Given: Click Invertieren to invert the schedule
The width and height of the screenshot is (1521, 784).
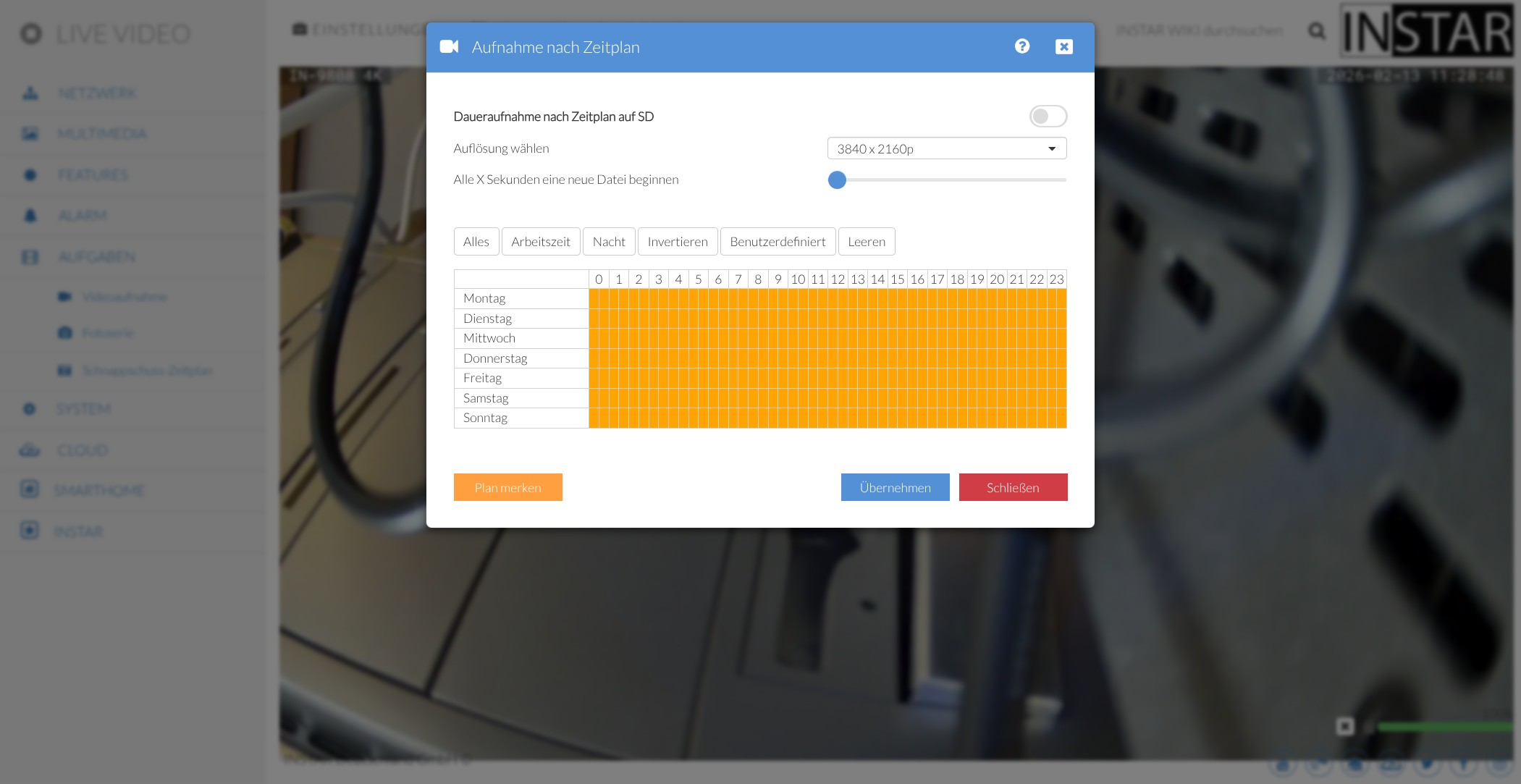Looking at the screenshot, I should [677, 242].
